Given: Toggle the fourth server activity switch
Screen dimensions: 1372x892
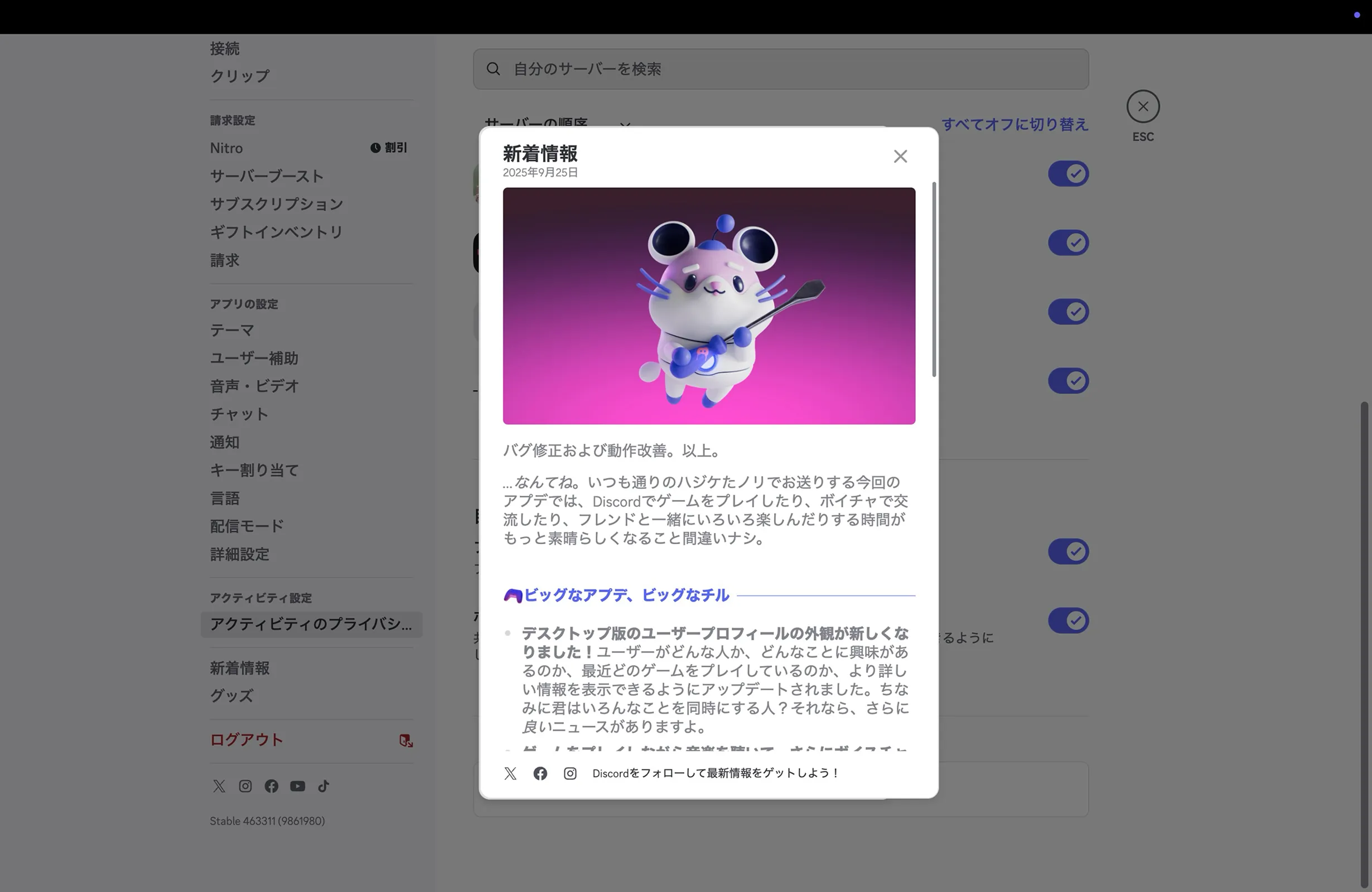Looking at the screenshot, I should tap(1068, 381).
